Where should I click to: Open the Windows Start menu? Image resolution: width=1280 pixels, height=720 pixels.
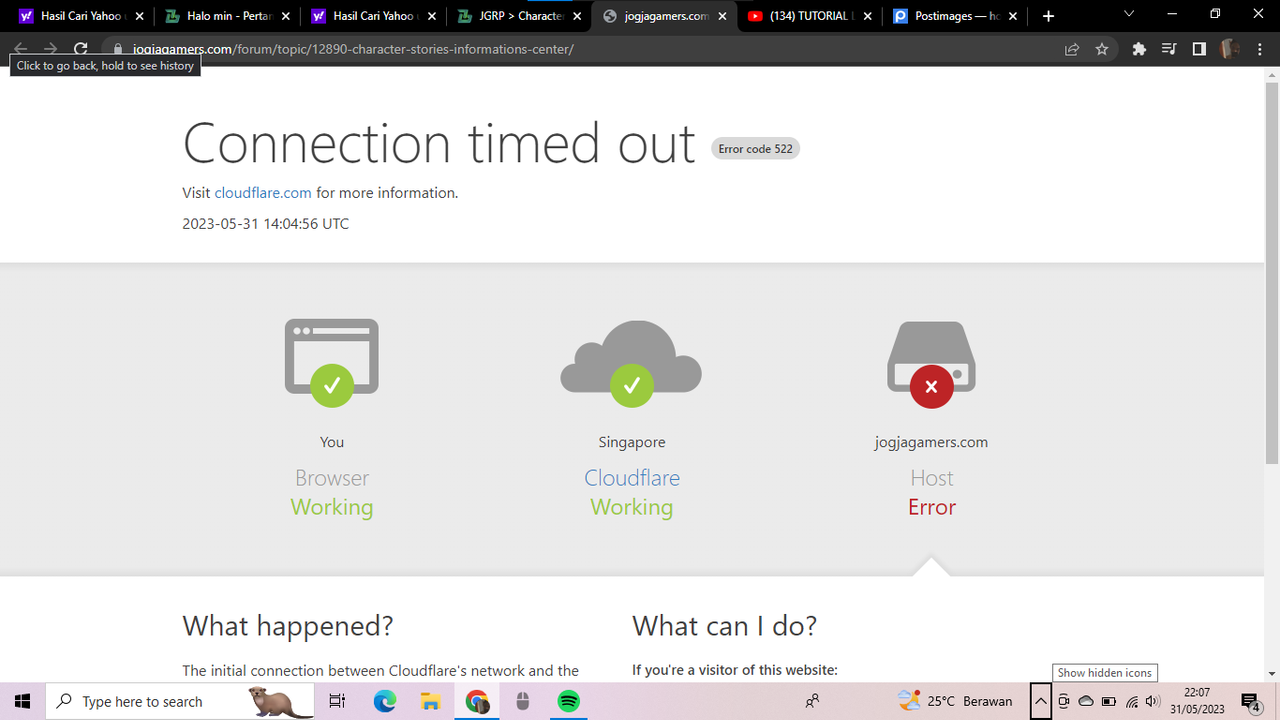22,701
